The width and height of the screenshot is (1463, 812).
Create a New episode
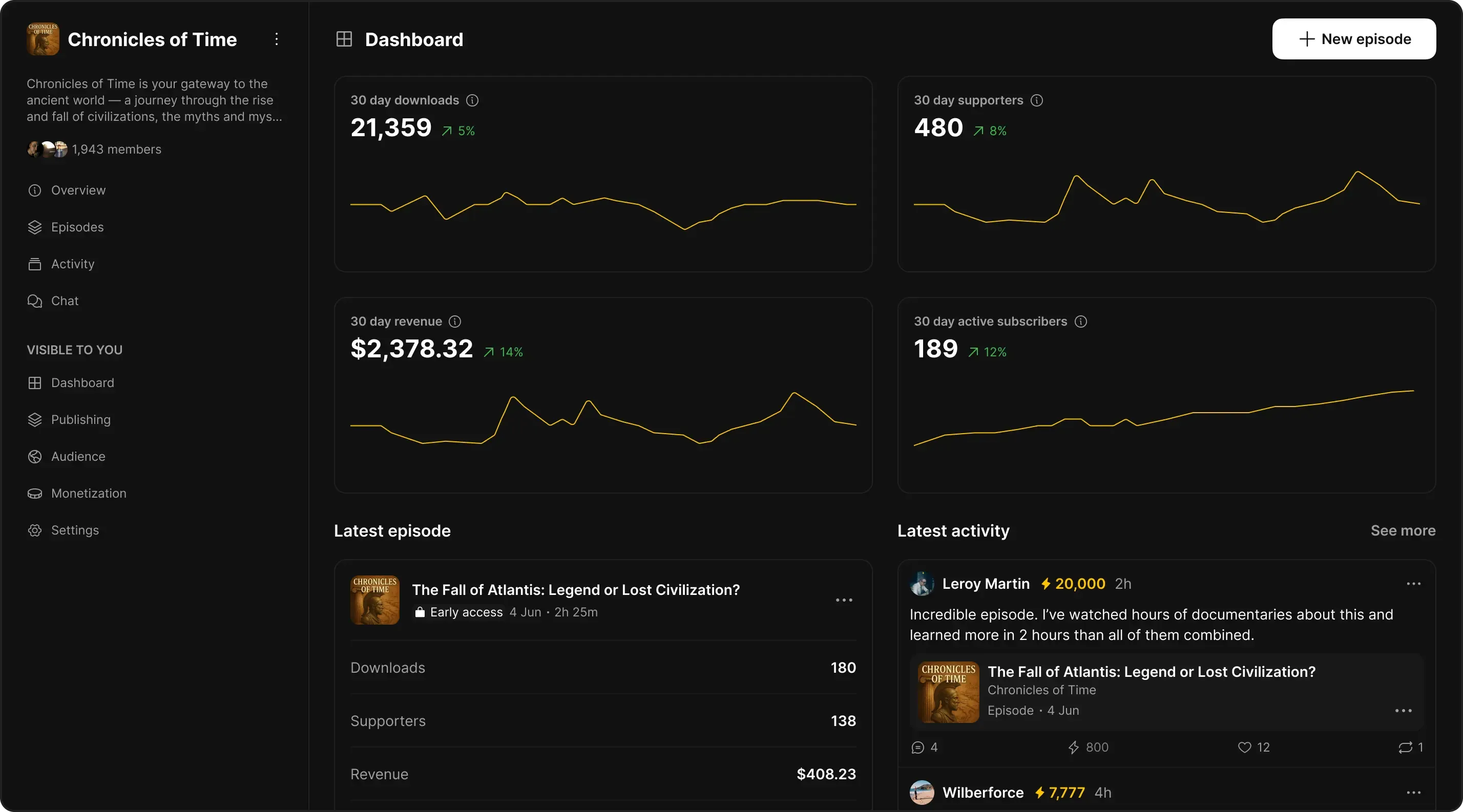[x=1353, y=39]
